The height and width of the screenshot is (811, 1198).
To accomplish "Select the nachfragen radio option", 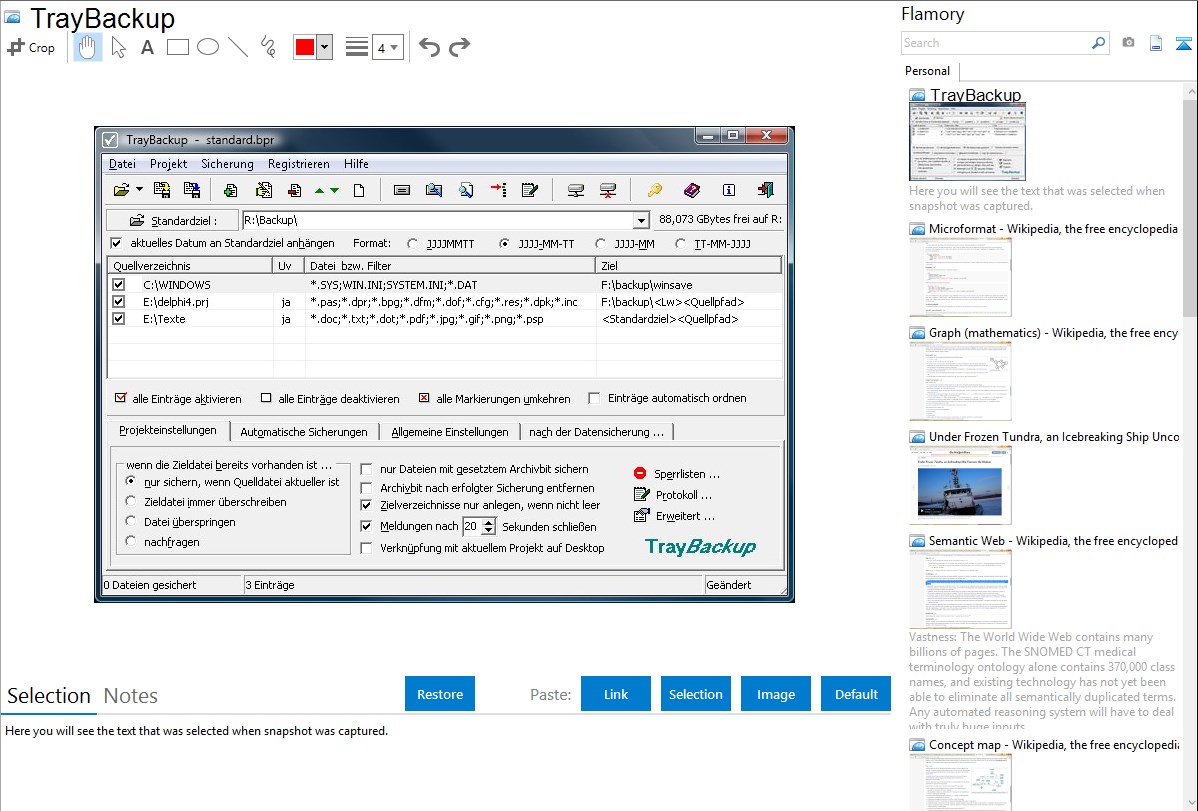I will pyautogui.click(x=131, y=541).
